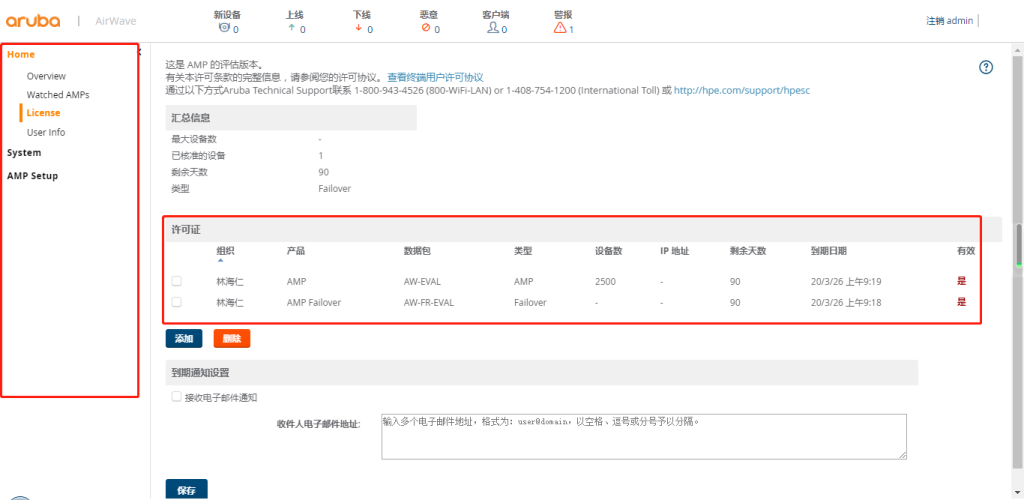The height and width of the screenshot is (500, 1024).
Task: Open the alerts (警报) warning triangle icon
Action: pos(560,28)
